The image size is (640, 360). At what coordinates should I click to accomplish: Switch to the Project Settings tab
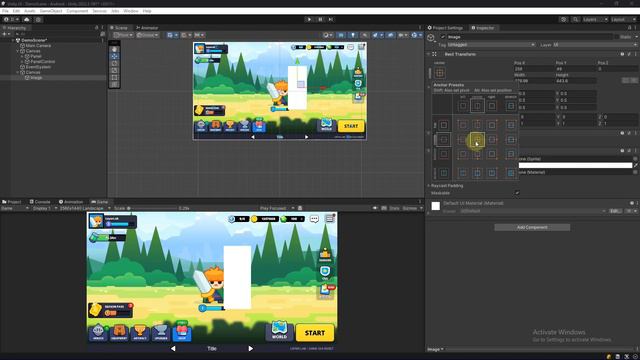click(x=445, y=28)
